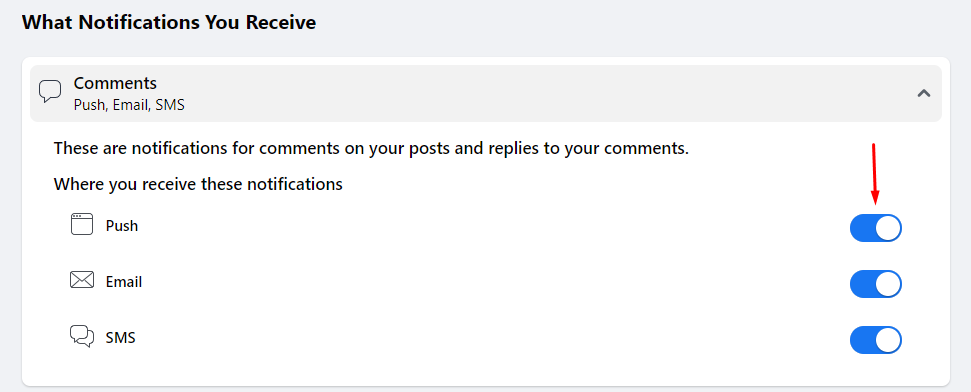971x392 pixels.
Task: Click the SMS chat bubbles icon
Action: (82, 336)
